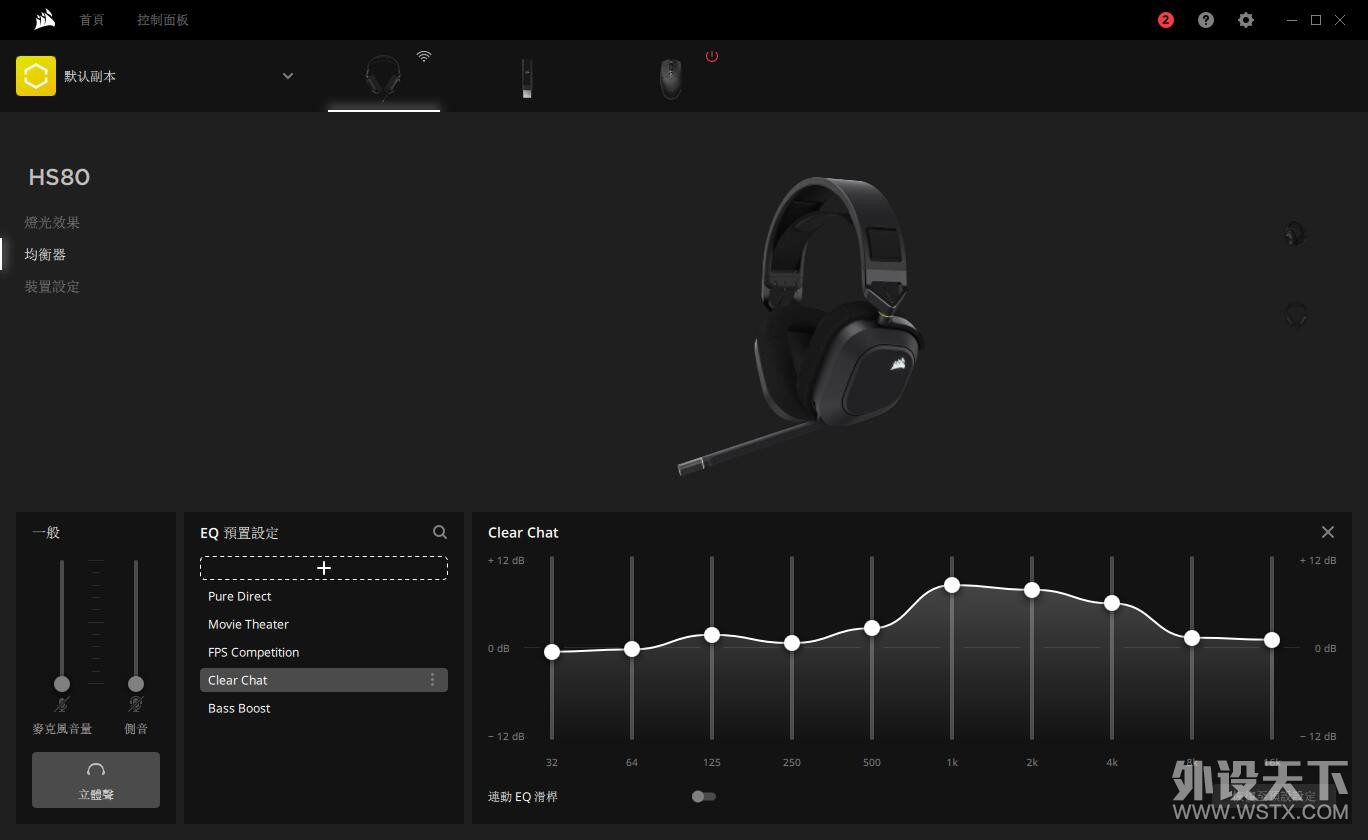
Task: Click the microphone volume slider handle
Action: tap(62, 684)
